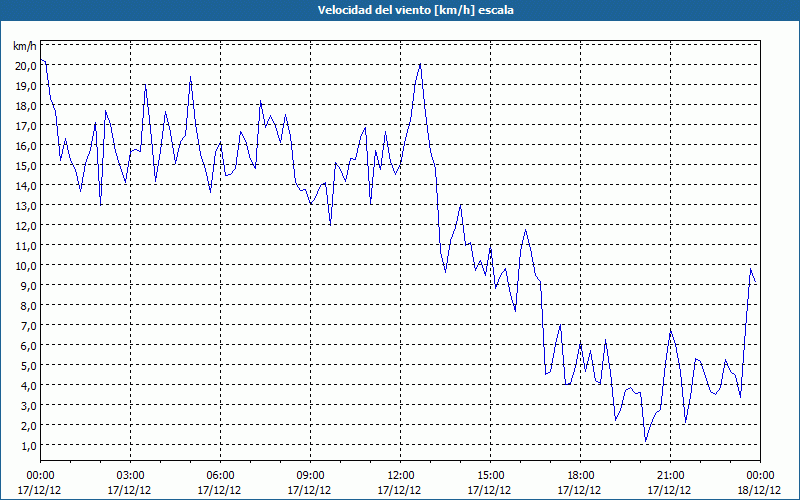The width and height of the screenshot is (800, 500).
Task: Select the 9,0 y-axis value
Action: pos(28,285)
